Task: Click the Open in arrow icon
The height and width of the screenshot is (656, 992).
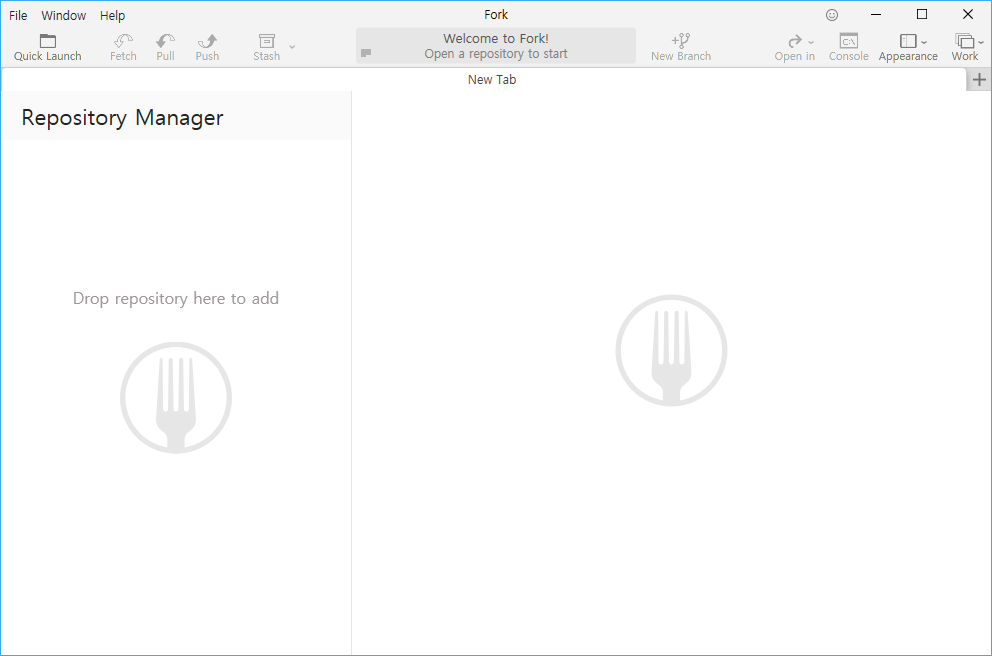Action: (795, 41)
